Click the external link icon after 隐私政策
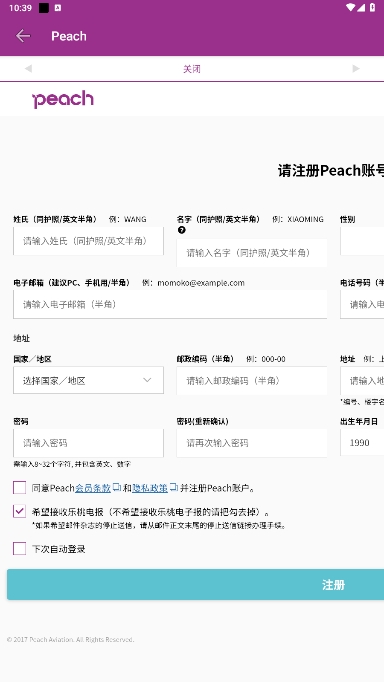 [x=174, y=487]
